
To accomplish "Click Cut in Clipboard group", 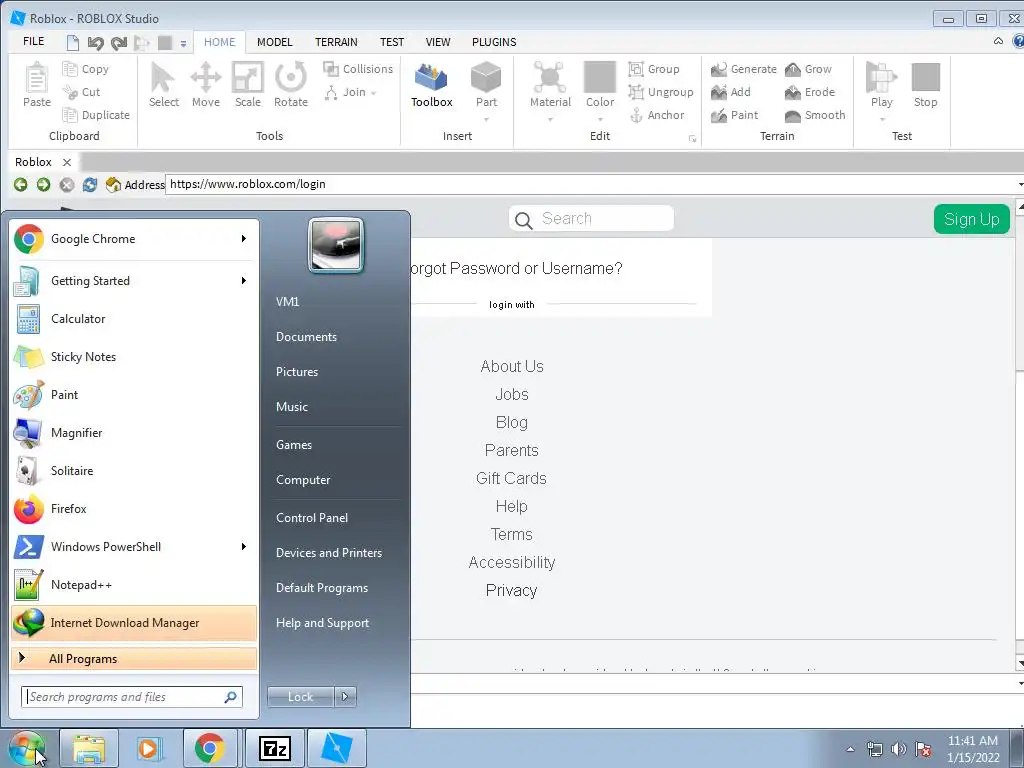I will click(82, 92).
